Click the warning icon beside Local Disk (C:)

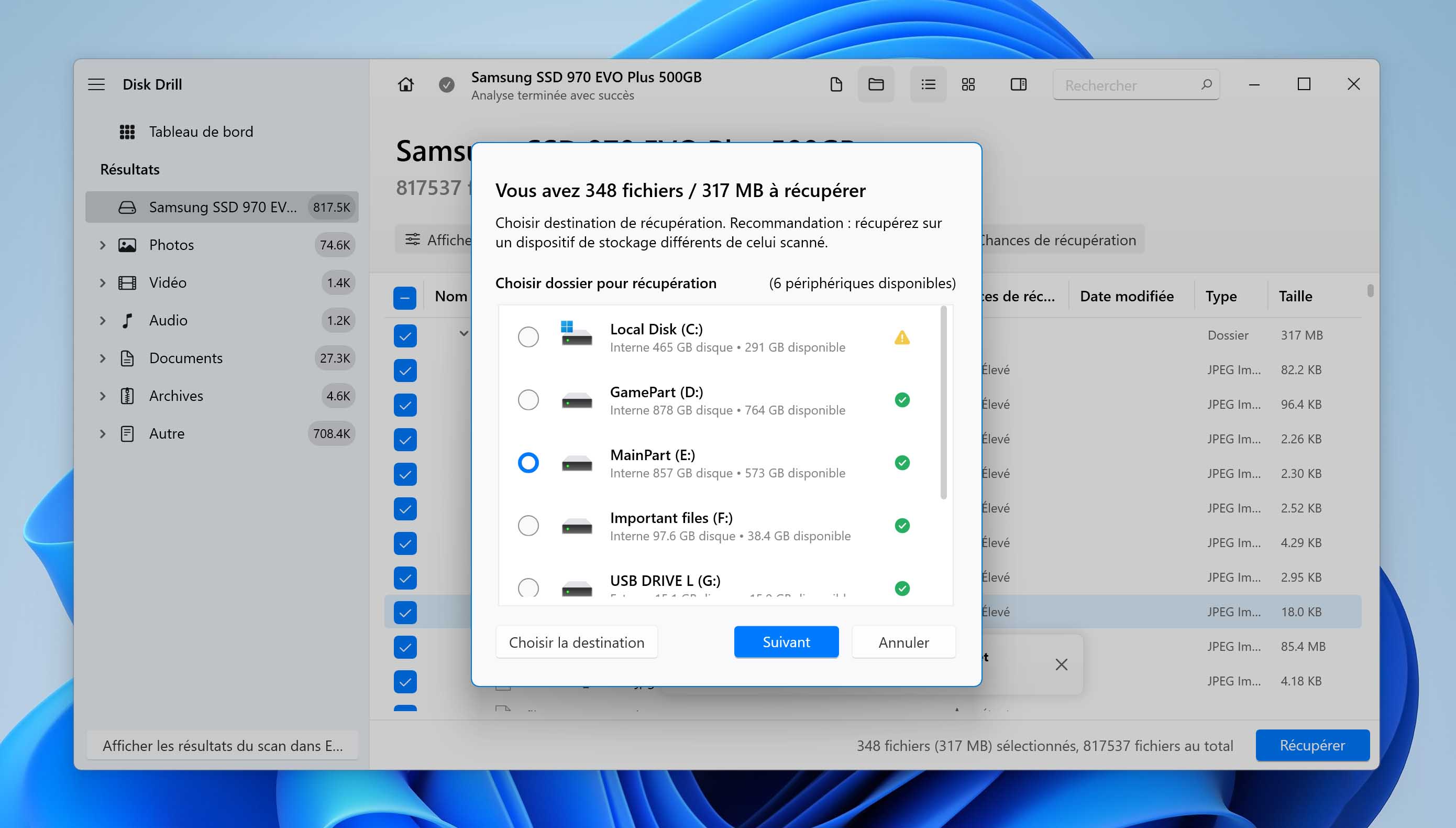click(x=902, y=338)
